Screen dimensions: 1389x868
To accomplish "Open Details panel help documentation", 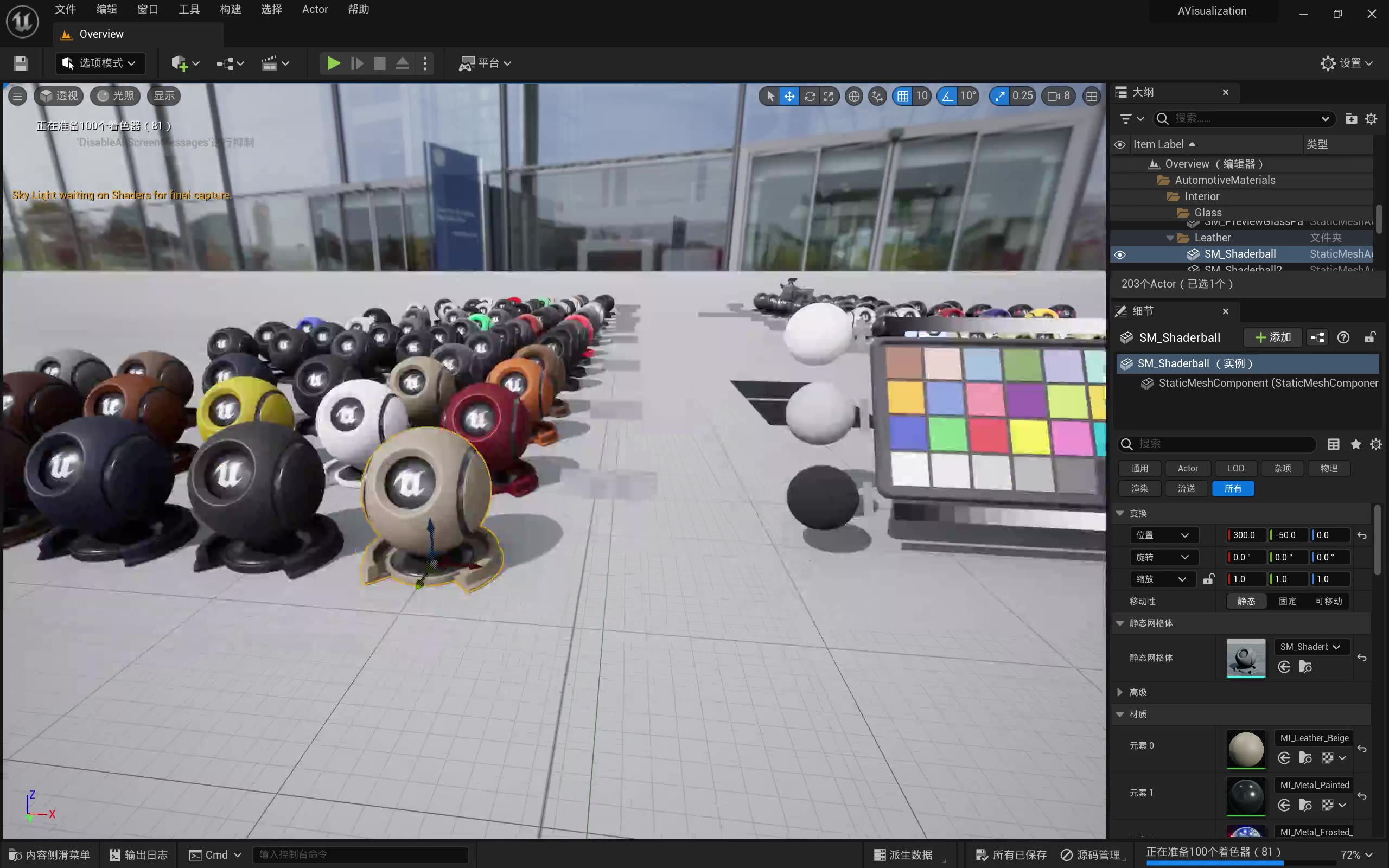I will tap(1343, 337).
